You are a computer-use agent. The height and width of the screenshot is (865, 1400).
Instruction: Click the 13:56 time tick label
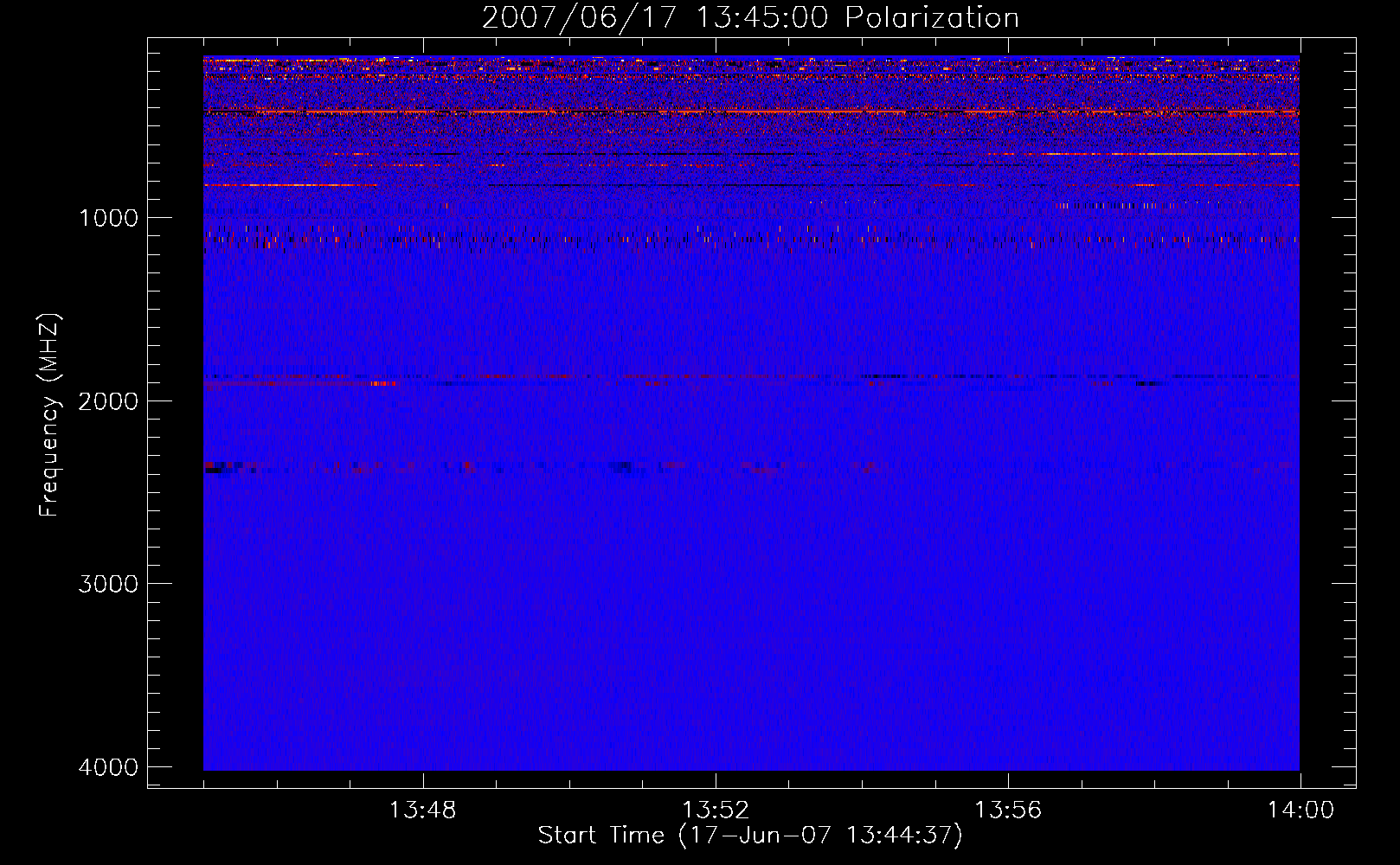1008,811
